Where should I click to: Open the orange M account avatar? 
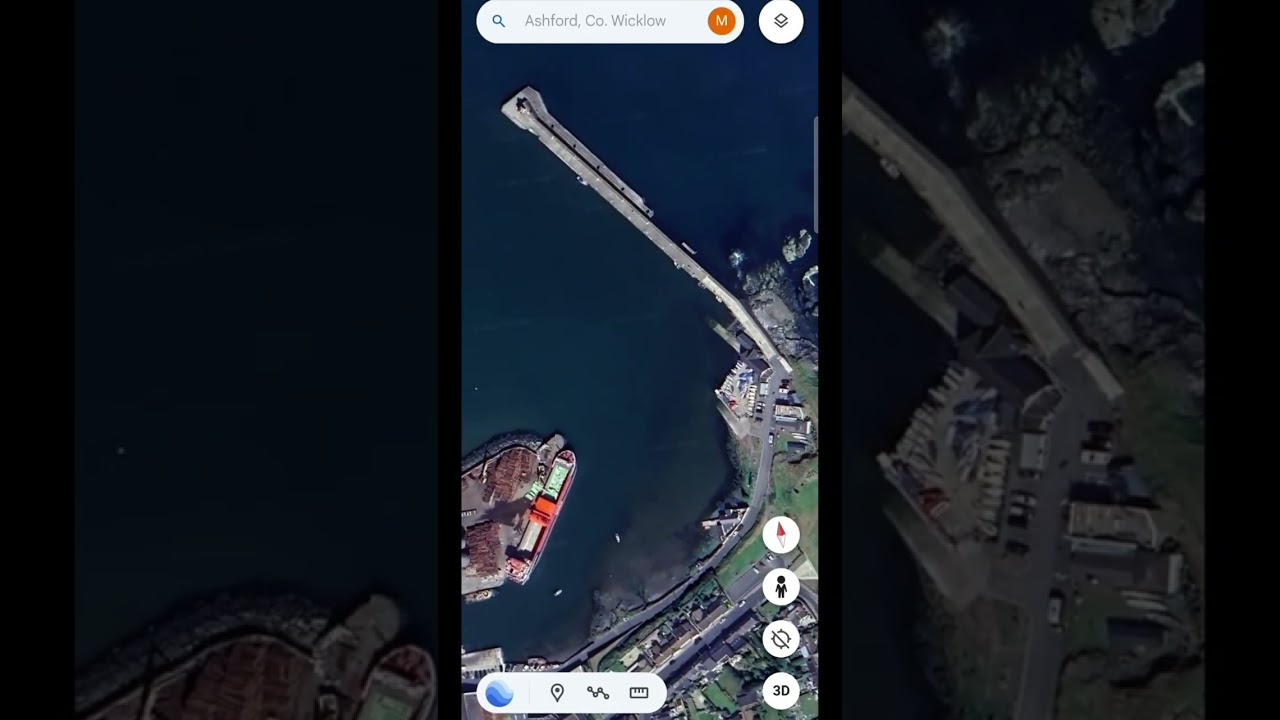click(721, 21)
